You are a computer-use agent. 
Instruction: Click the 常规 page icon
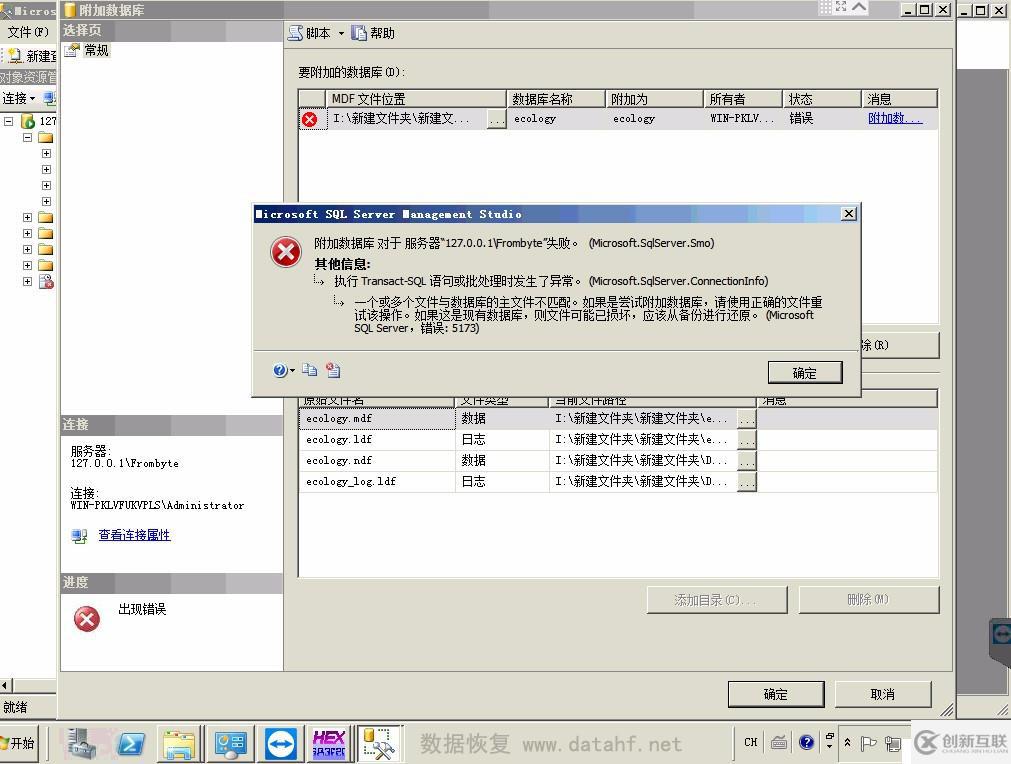[x=72, y=50]
